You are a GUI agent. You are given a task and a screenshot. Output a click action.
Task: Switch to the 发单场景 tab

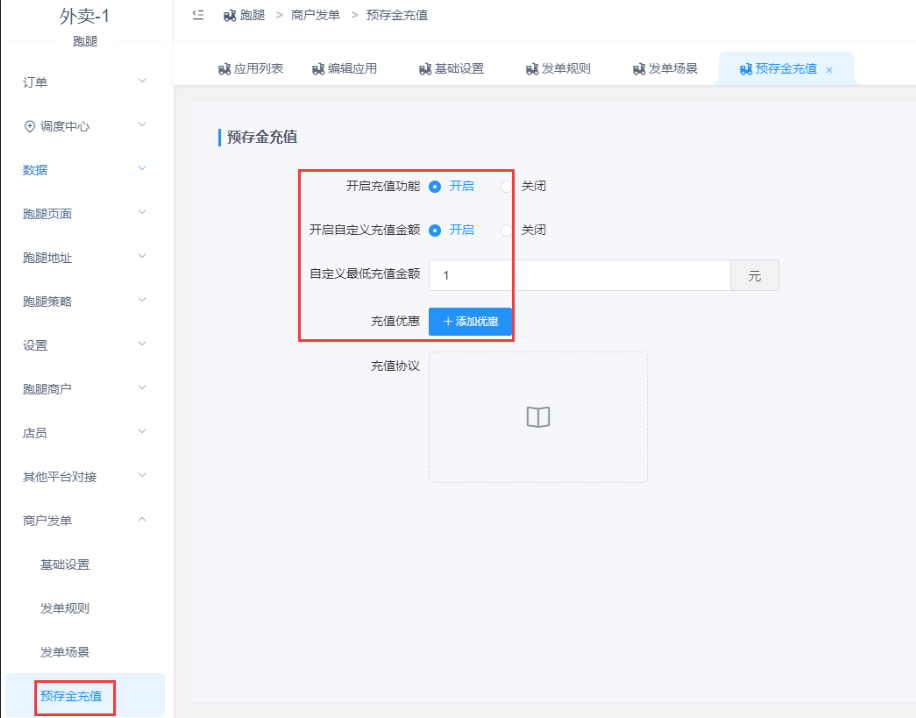point(665,69)
